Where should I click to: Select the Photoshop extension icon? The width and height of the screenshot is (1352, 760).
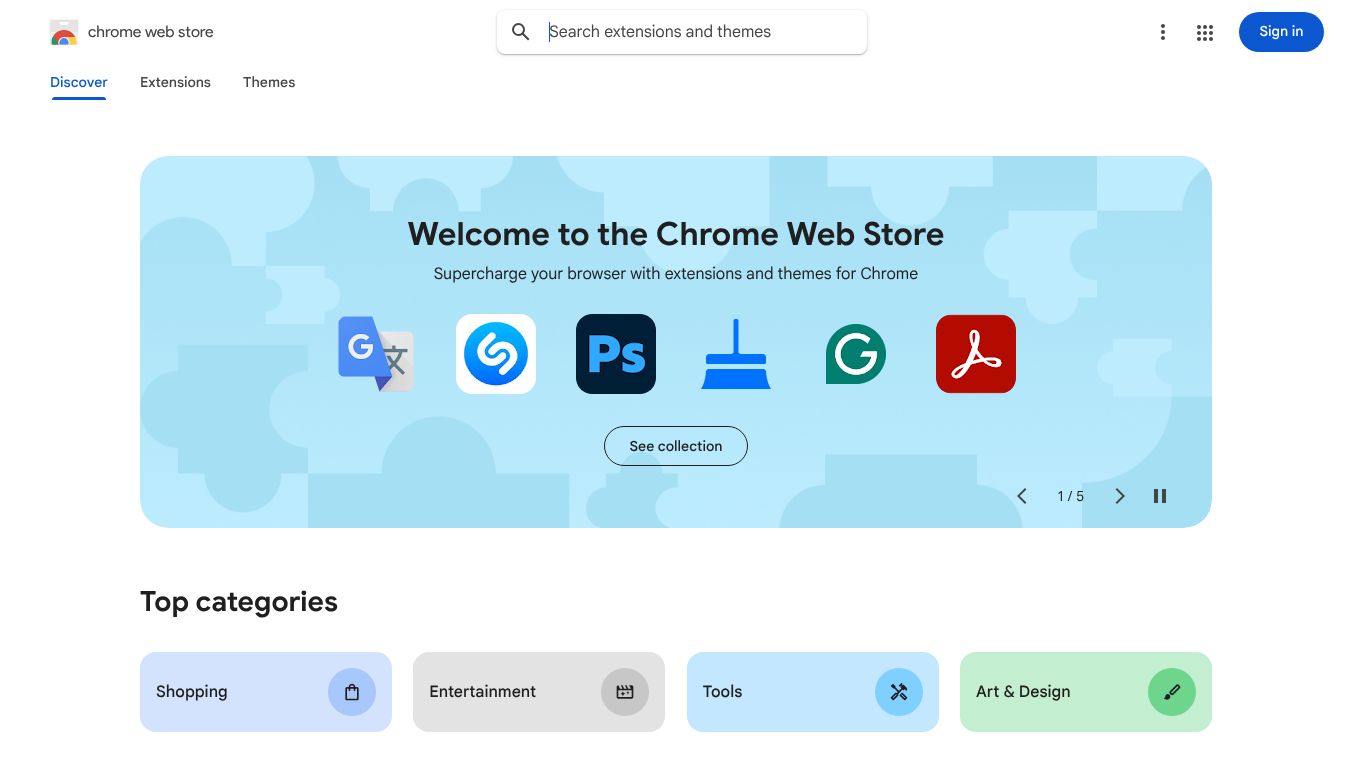616,354
